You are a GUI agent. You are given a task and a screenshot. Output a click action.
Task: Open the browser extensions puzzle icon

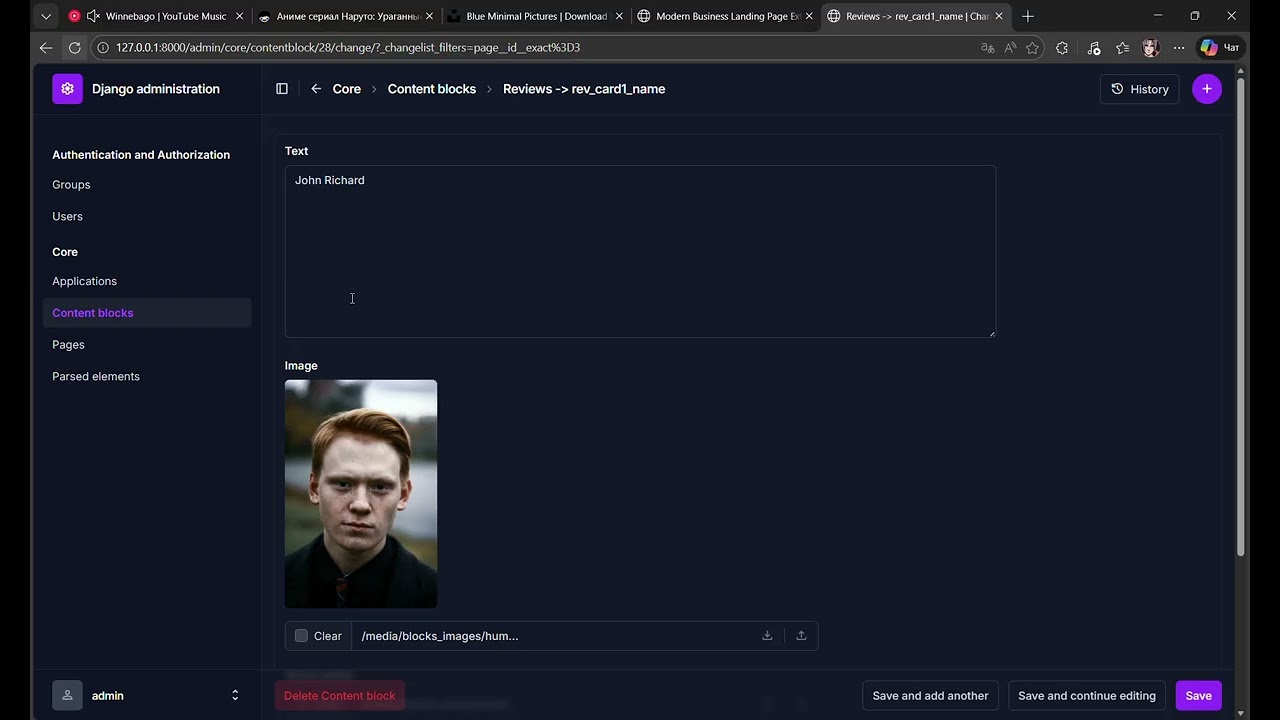click(x=1062, y=47)
